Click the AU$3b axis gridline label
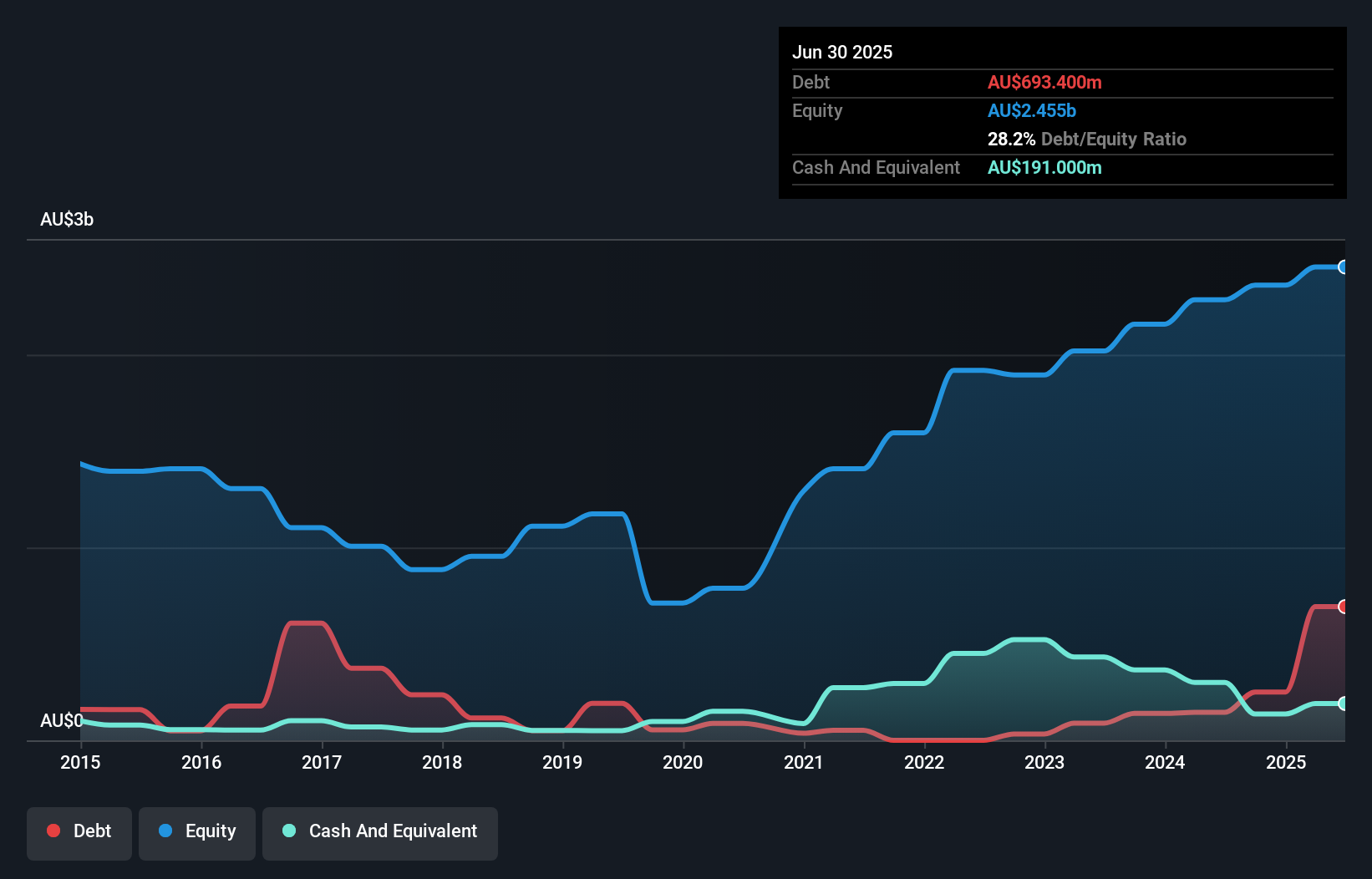 tap(68, 220)
